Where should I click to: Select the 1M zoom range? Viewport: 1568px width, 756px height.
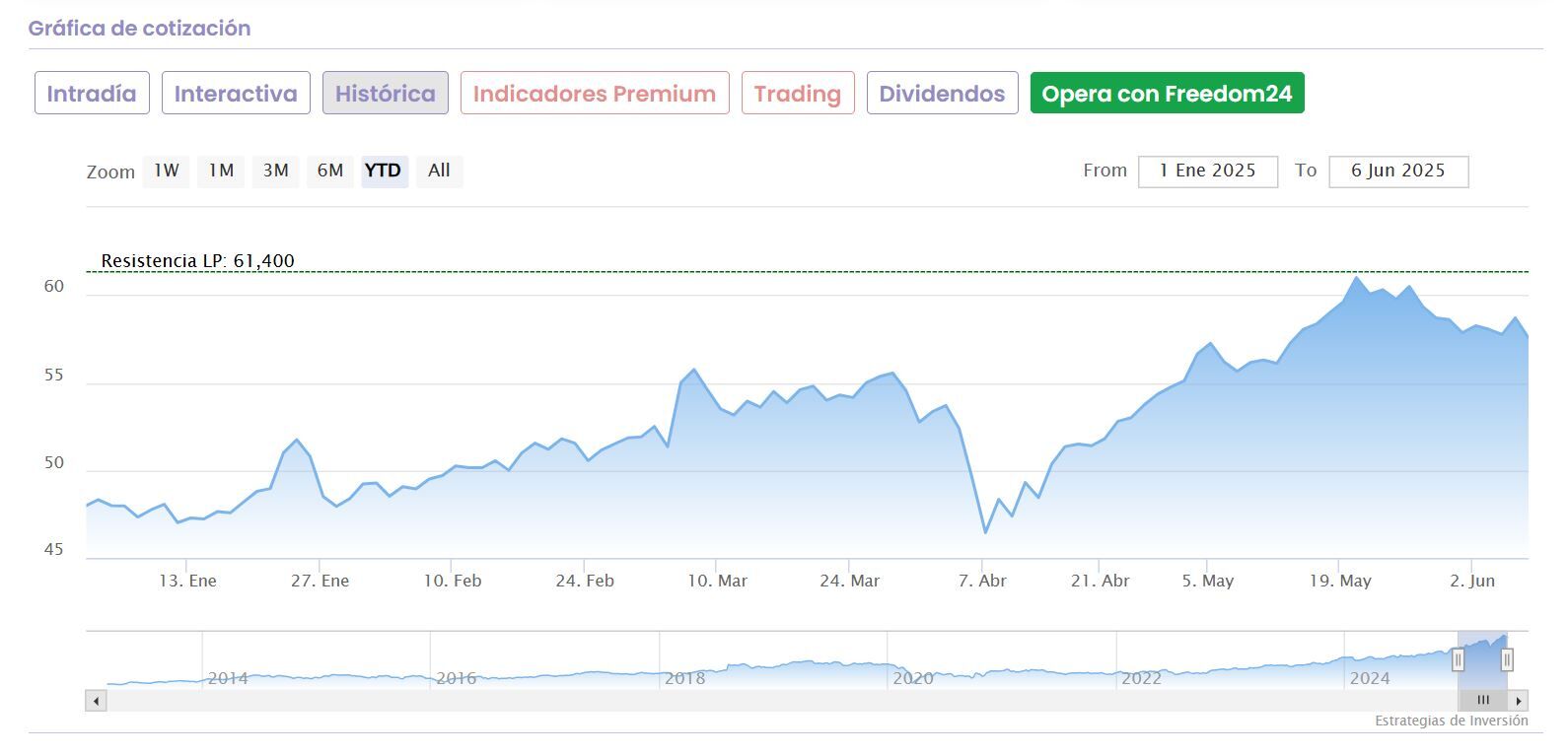(x=221, y=171)
